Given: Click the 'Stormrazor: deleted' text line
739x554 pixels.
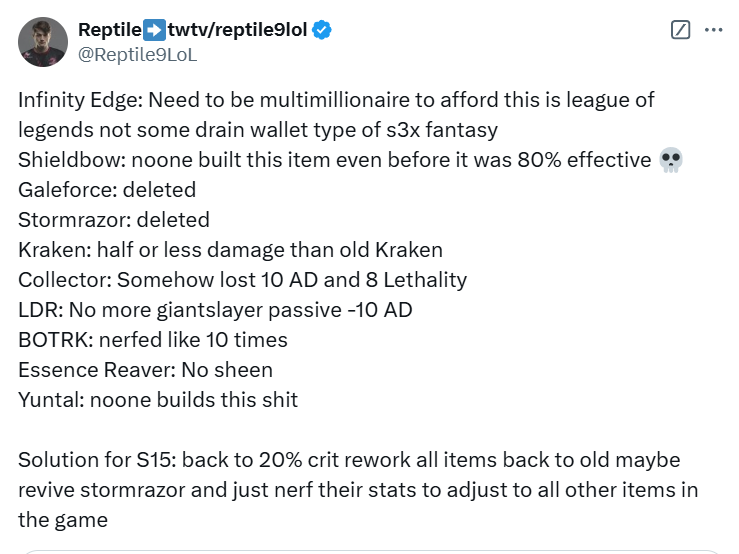Looking at the screenshot, I should click(114, 220).
